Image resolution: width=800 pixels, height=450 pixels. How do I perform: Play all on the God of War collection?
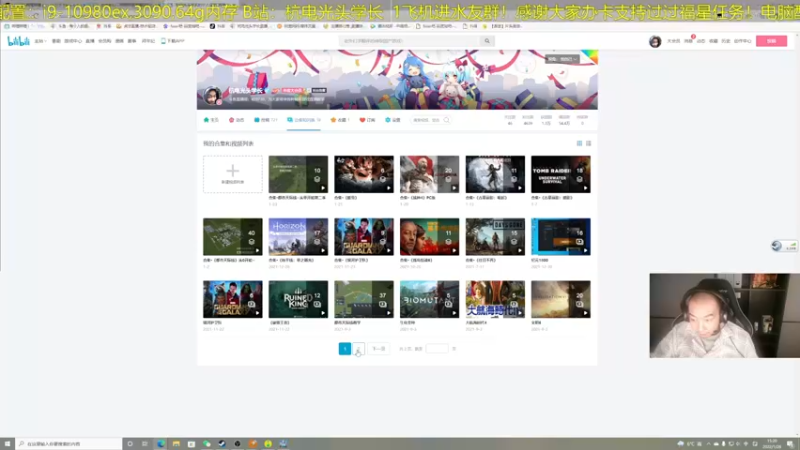(x=454, y=188)
